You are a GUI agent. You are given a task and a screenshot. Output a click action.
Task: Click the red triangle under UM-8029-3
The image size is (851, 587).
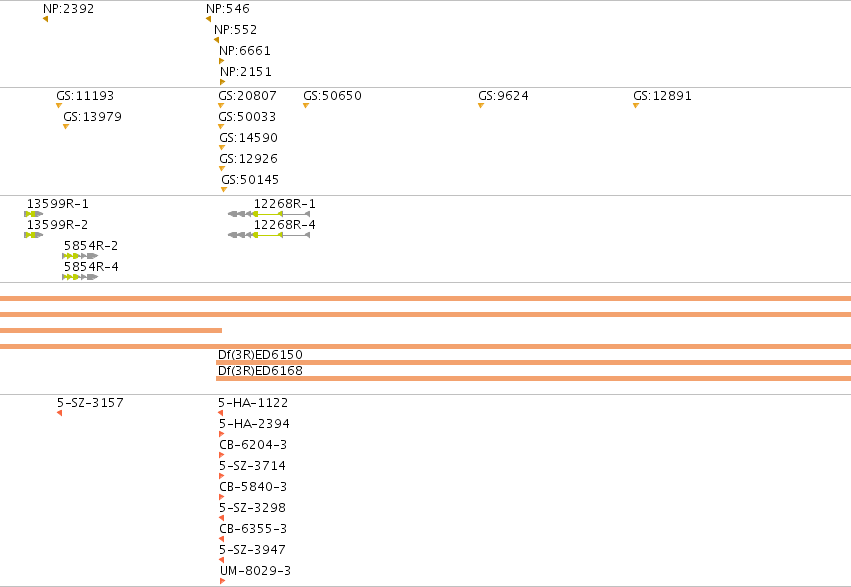coord(223,581)
